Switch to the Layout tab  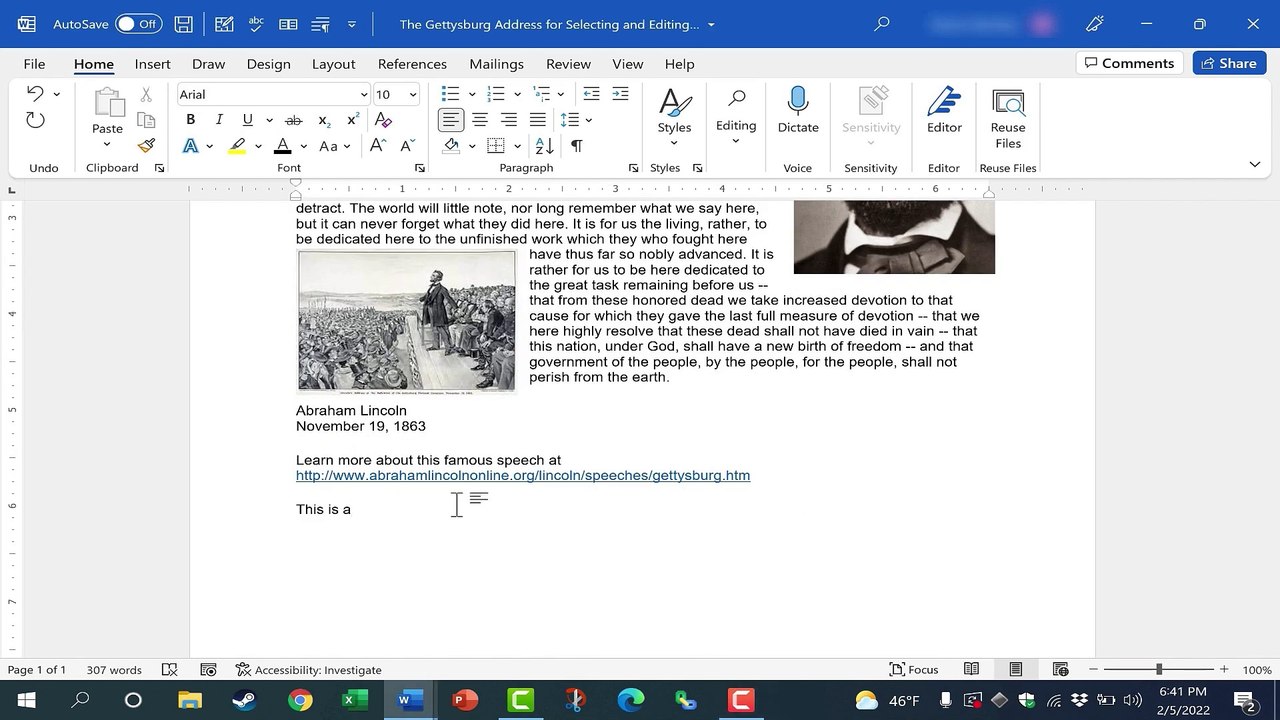pyautogui.click(x=333, y=64)
